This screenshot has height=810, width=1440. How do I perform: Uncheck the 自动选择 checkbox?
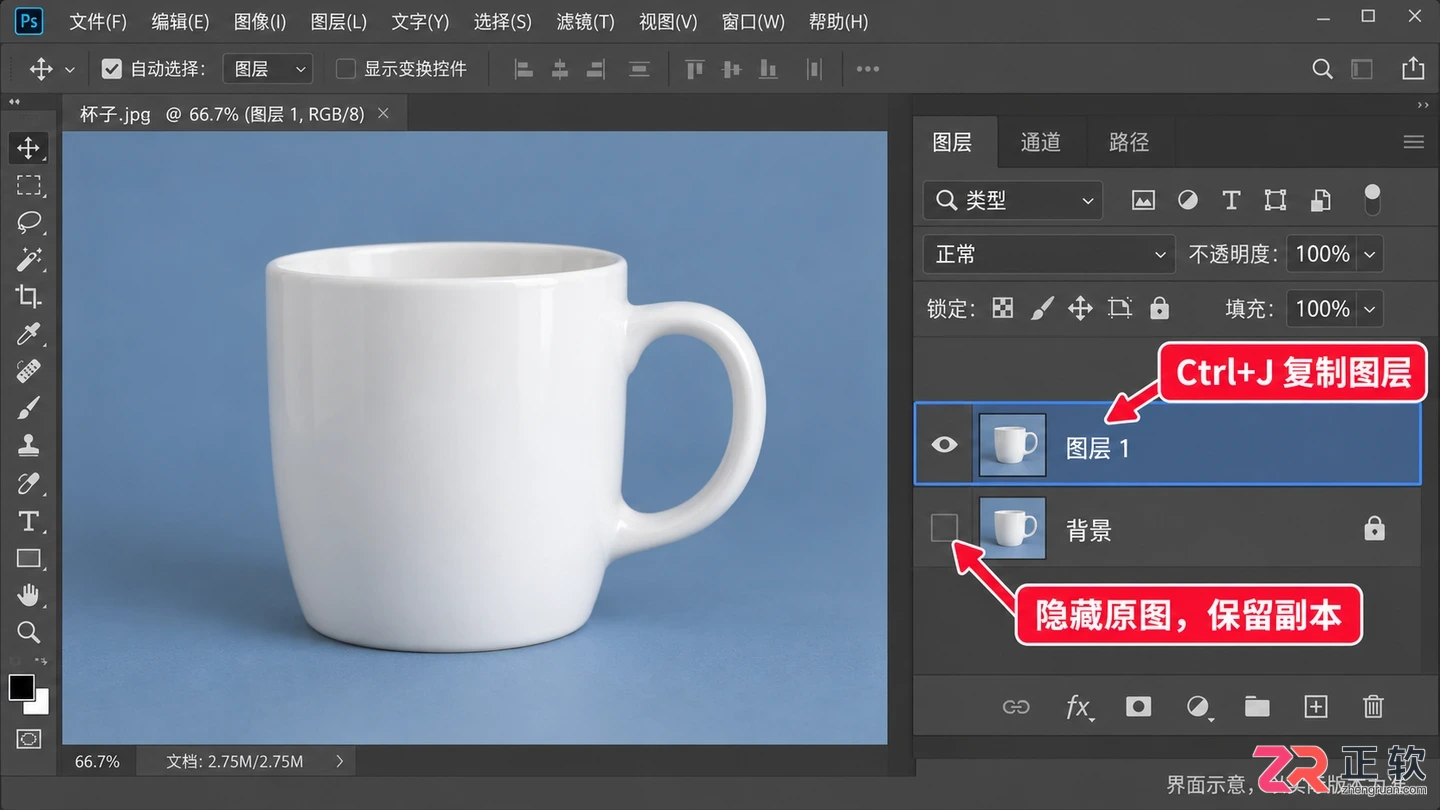tap(112, 69)
